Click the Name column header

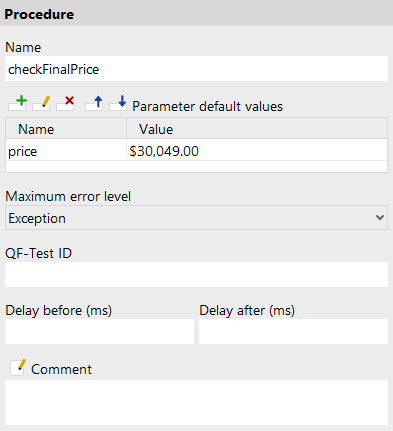[66, 129]
